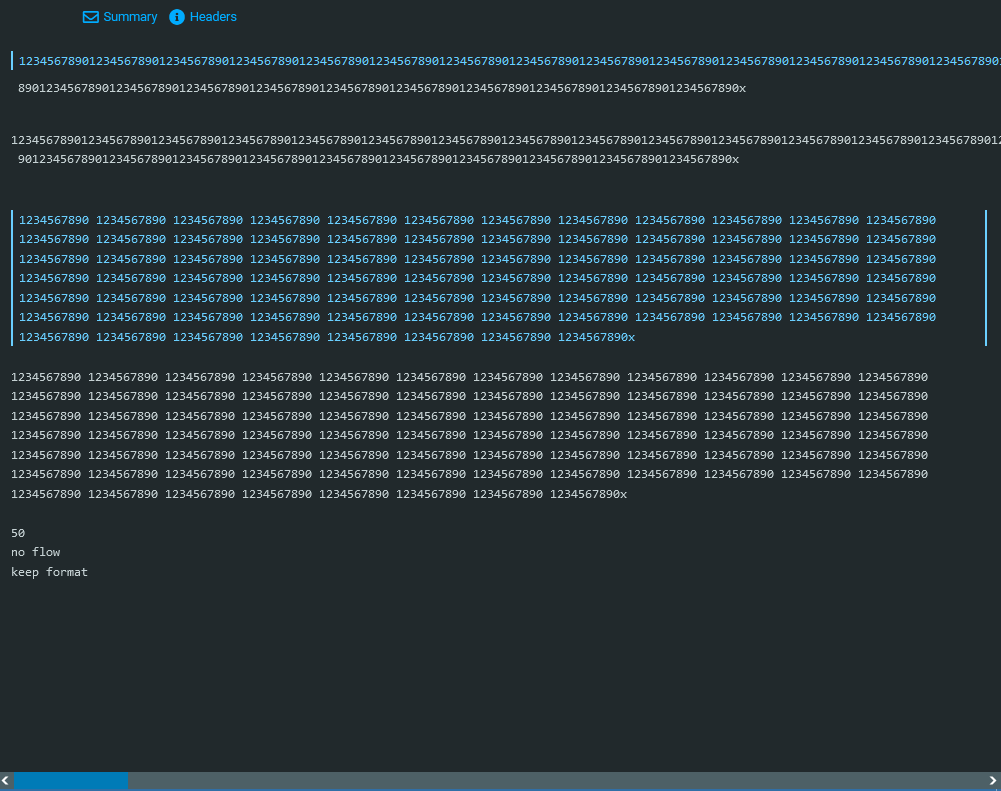Click the left arrow of the bottom scrollbar
The width and height of the screenshot is (1001, 791).
(x=6, y=780)
